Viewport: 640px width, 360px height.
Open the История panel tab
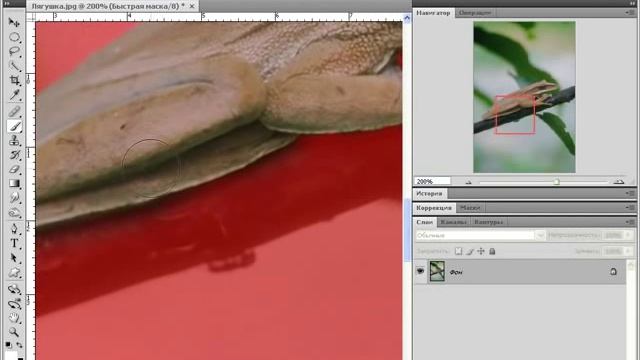(429, 193)
